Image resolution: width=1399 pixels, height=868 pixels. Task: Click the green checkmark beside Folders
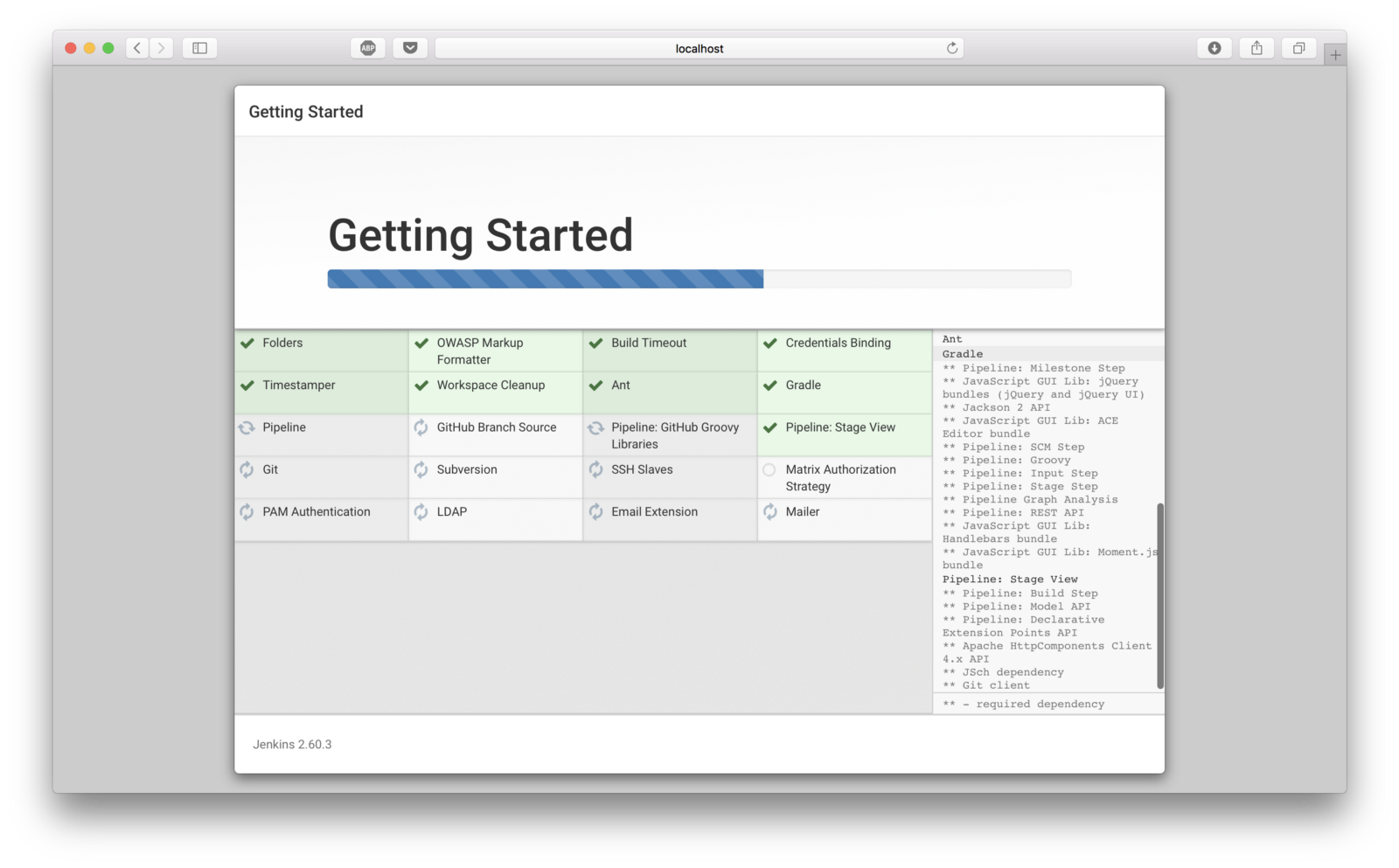point(247,344)
